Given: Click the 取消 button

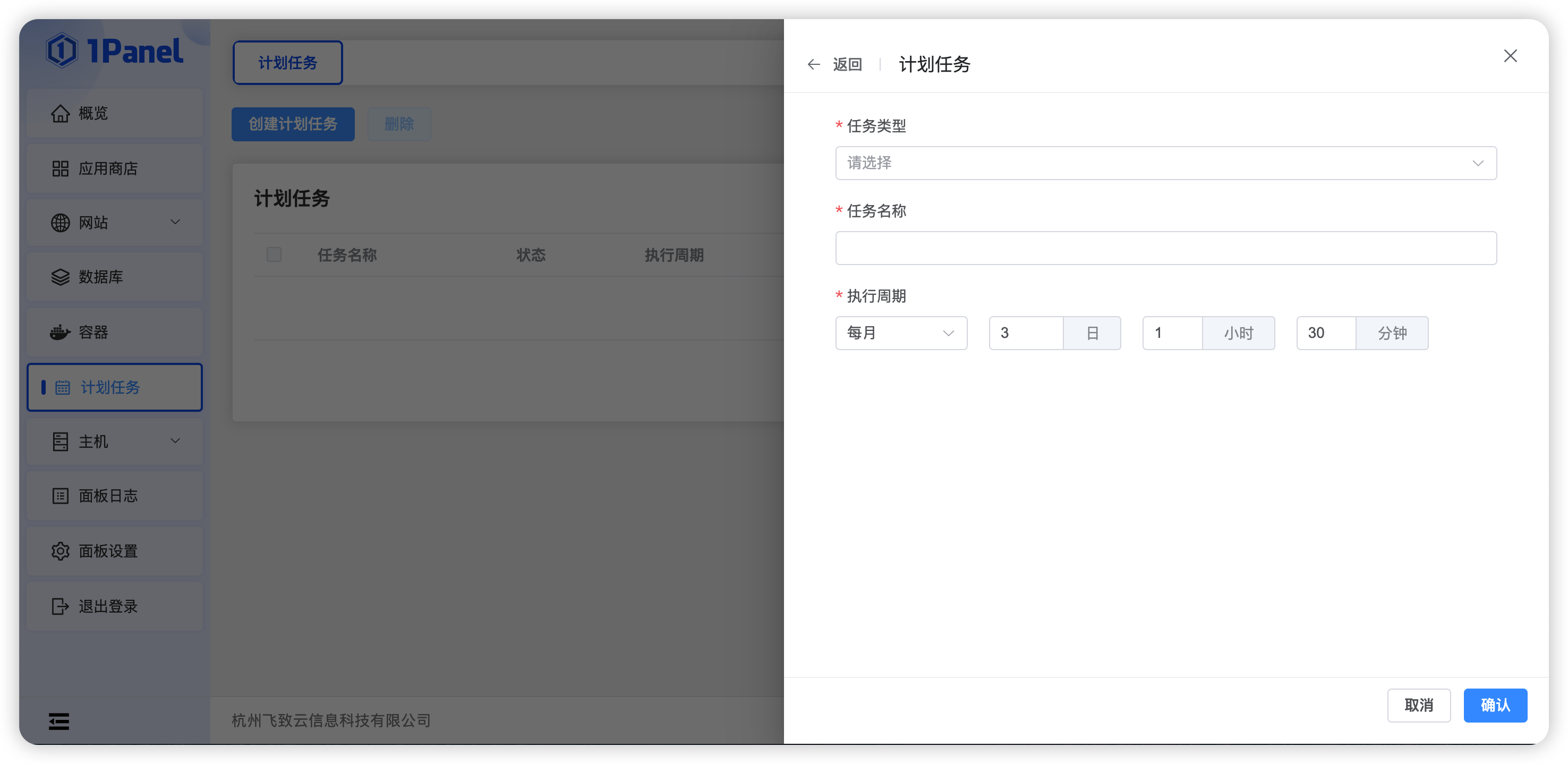Looking at the screenshot, I should coord(1418,705).
